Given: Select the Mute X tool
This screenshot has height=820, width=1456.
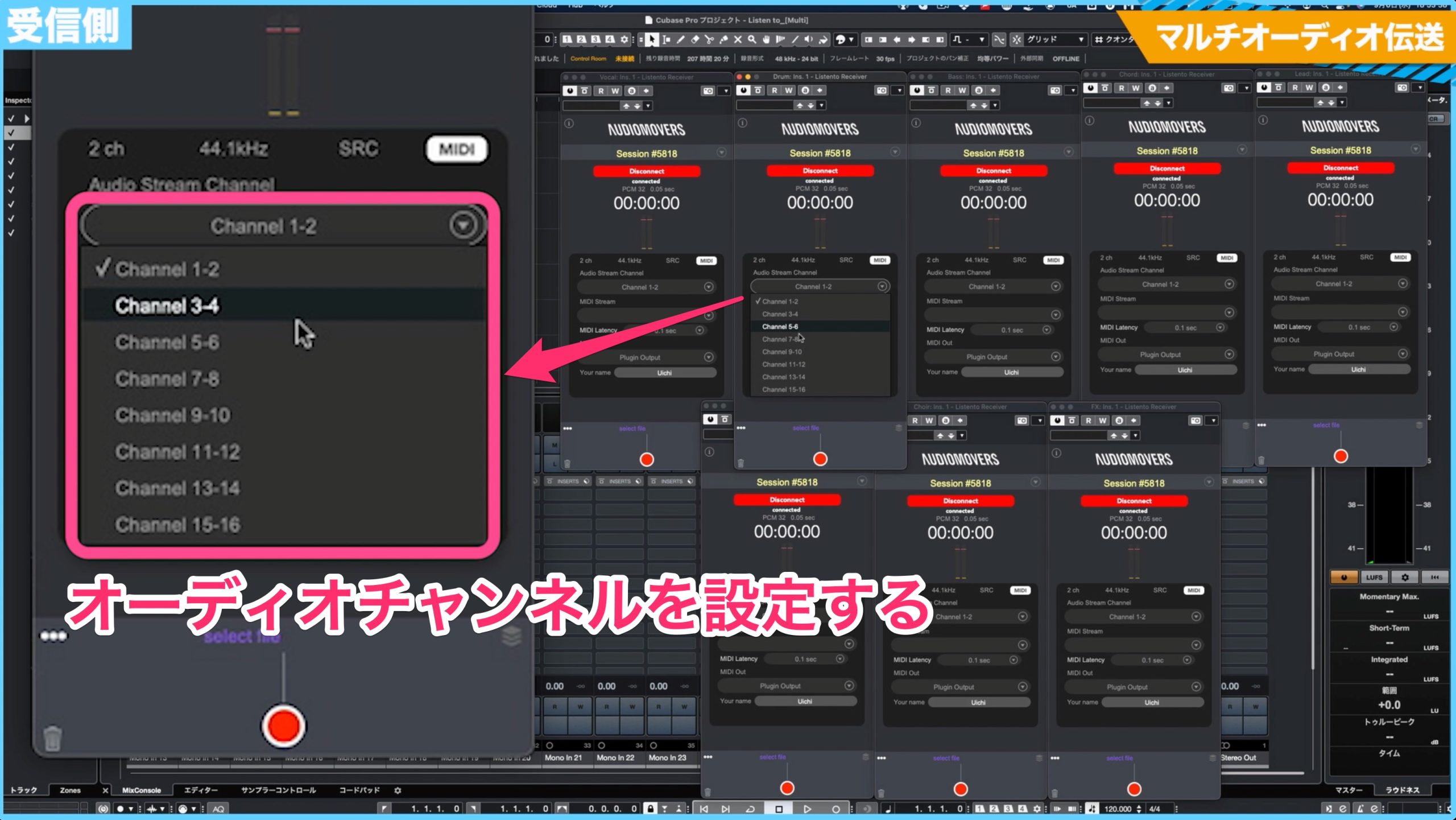Looking at the screenshot, I should click(738, 39).
